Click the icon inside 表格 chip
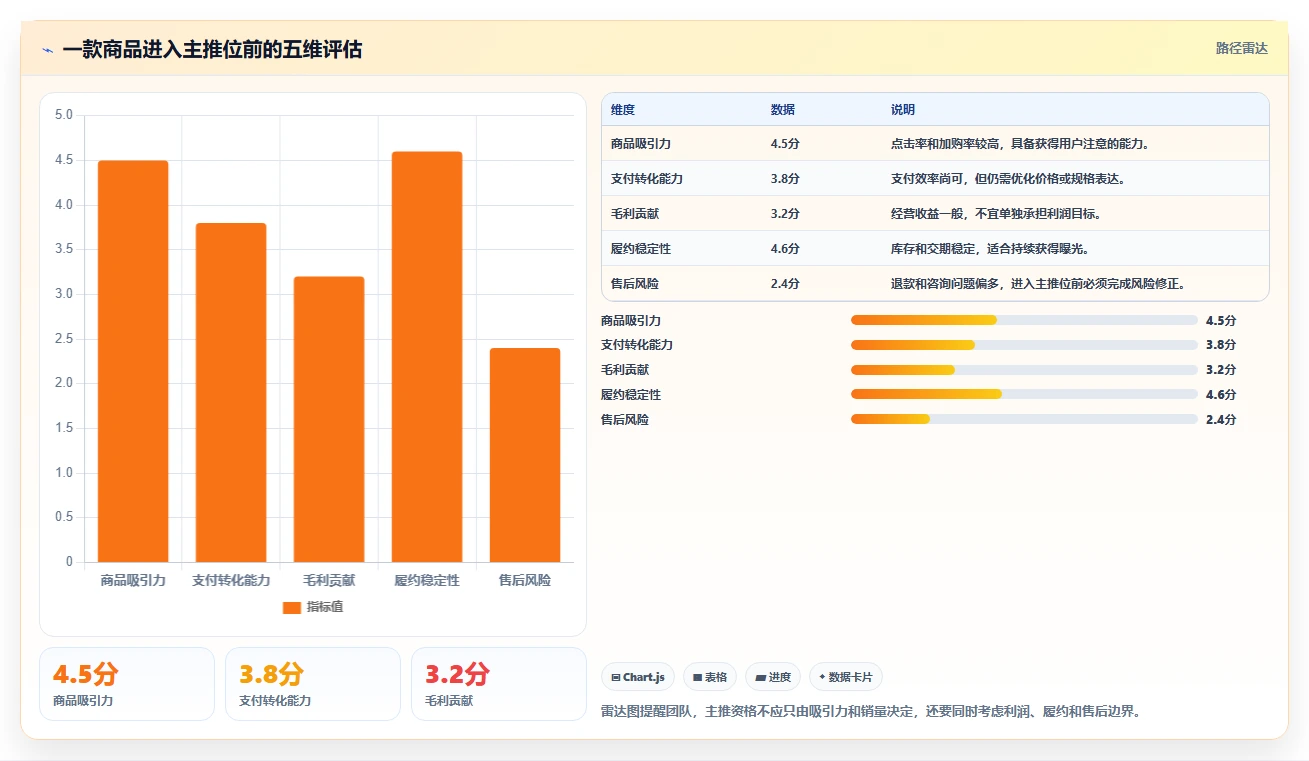 [x=697, y=677]
